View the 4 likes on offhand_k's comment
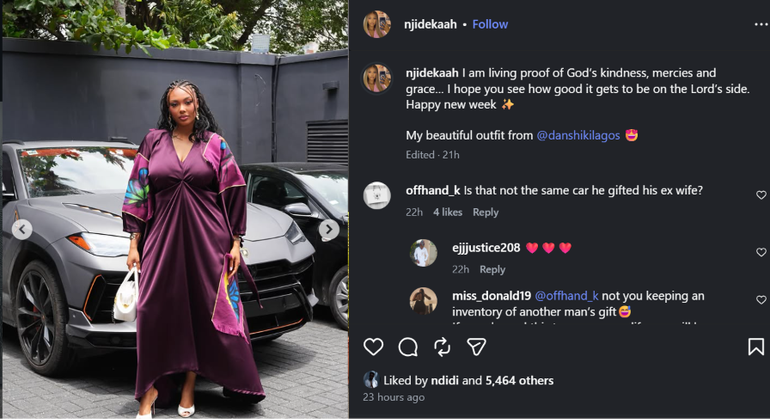Viewport: 770px width, 419px height. coord(447,212)
